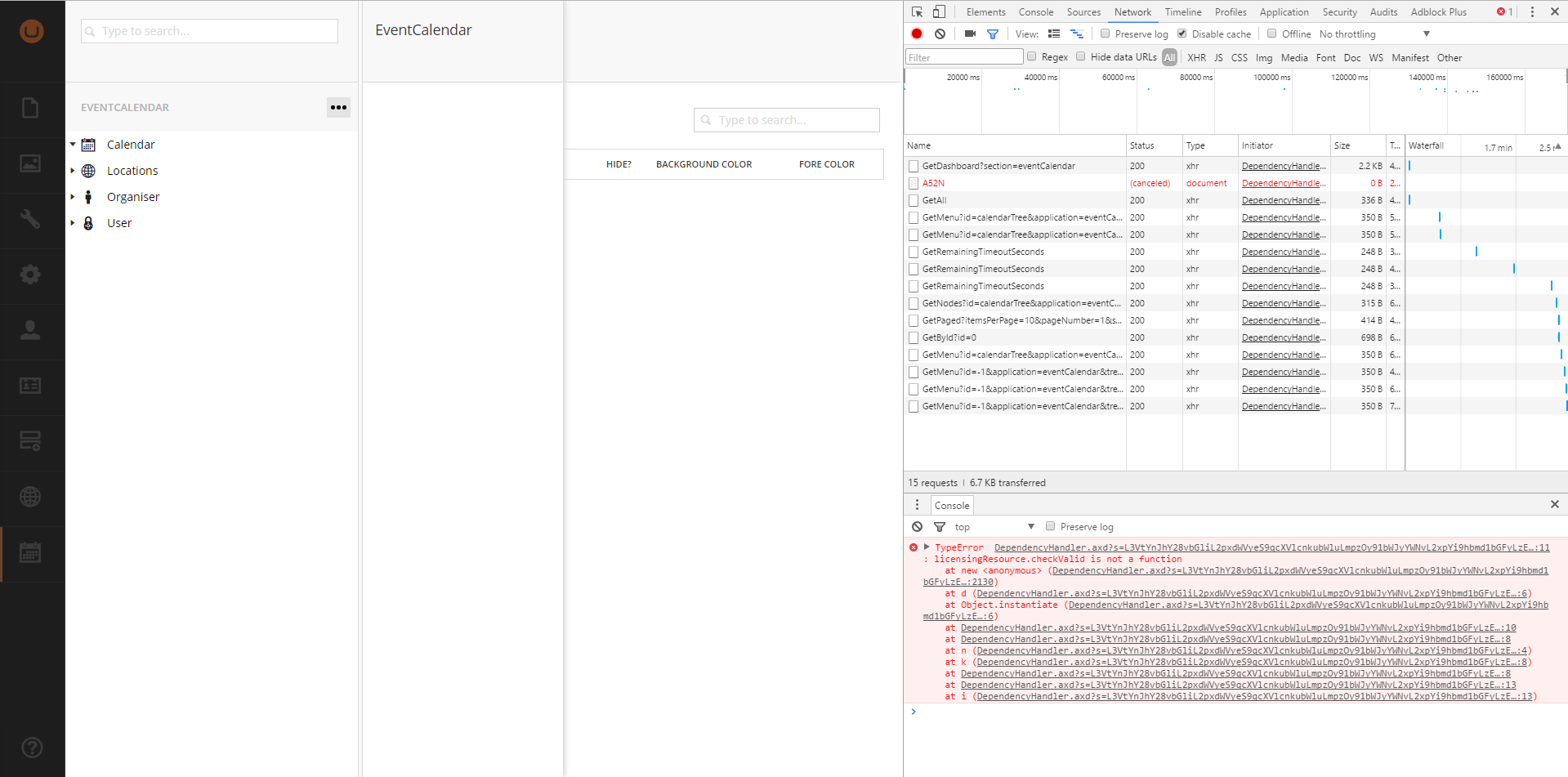
Task: Enable network Preserve log checkbox
Action: tap(1105, 33)
